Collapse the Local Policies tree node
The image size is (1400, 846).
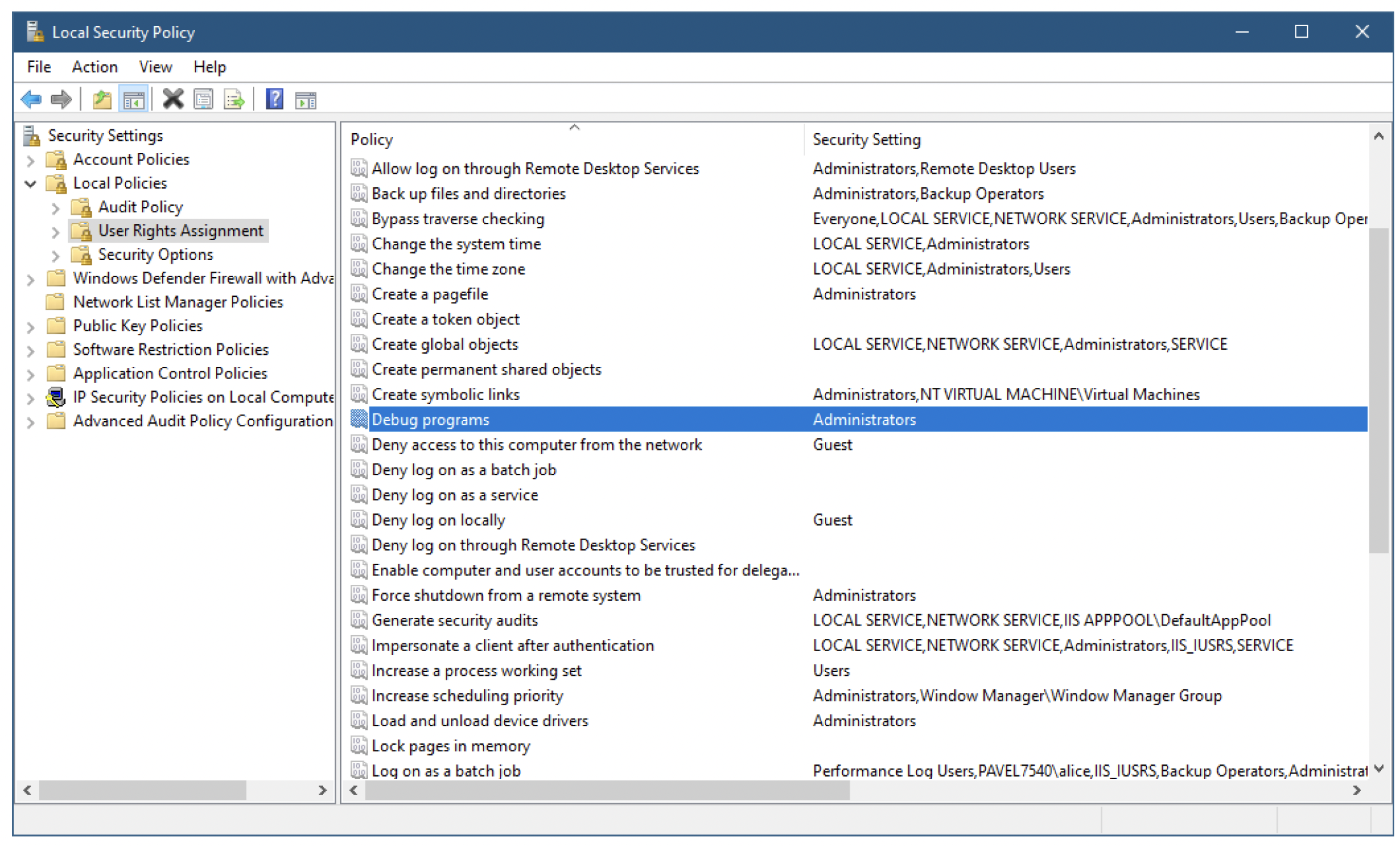coord(31,183)
